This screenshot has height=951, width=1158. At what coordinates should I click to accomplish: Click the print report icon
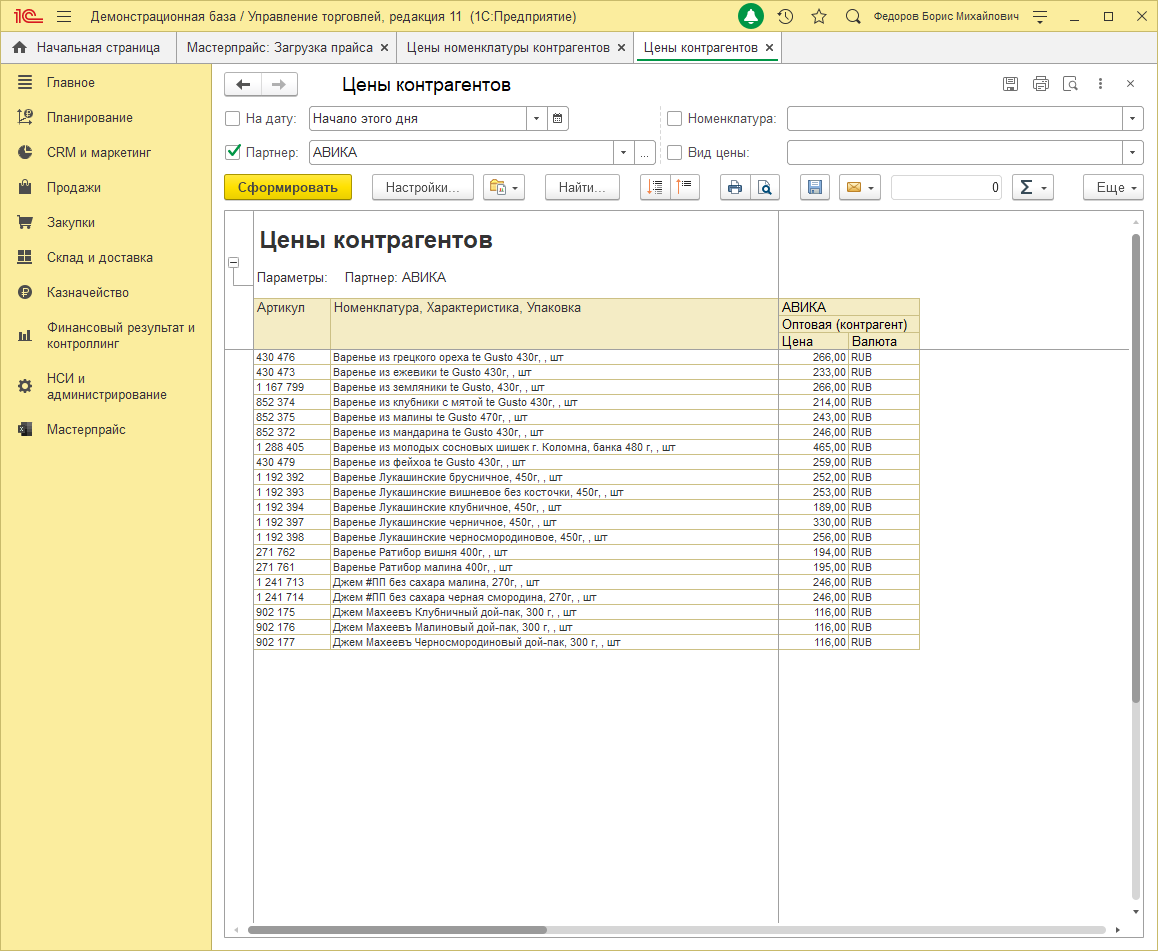pos(735,187)
